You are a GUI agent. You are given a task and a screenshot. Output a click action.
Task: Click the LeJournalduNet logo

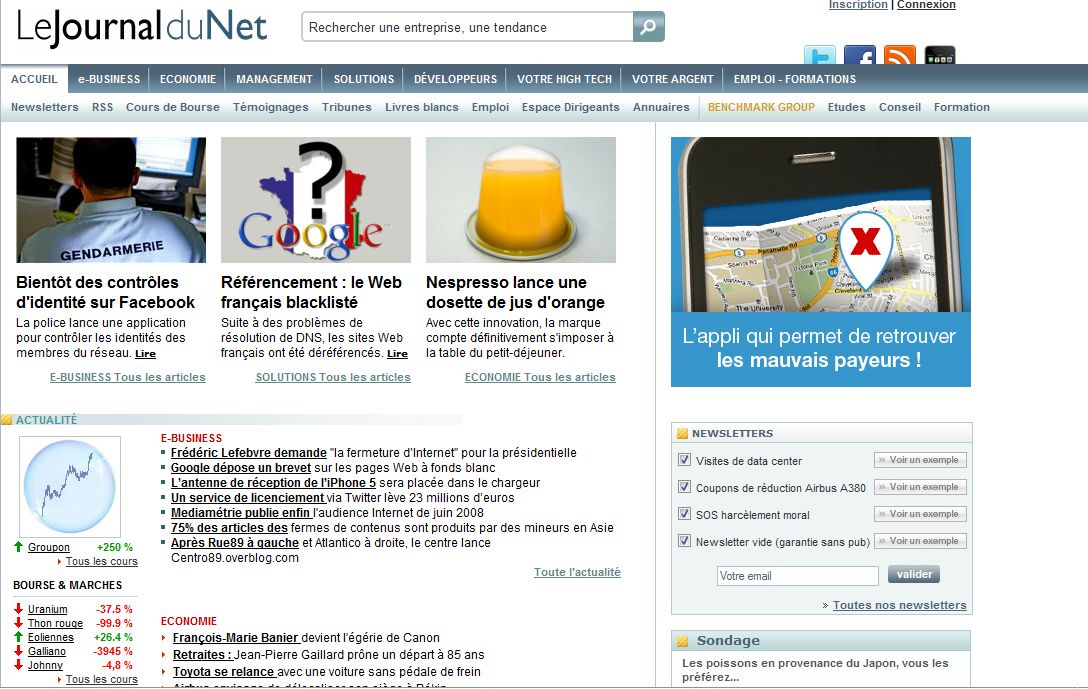141,28
